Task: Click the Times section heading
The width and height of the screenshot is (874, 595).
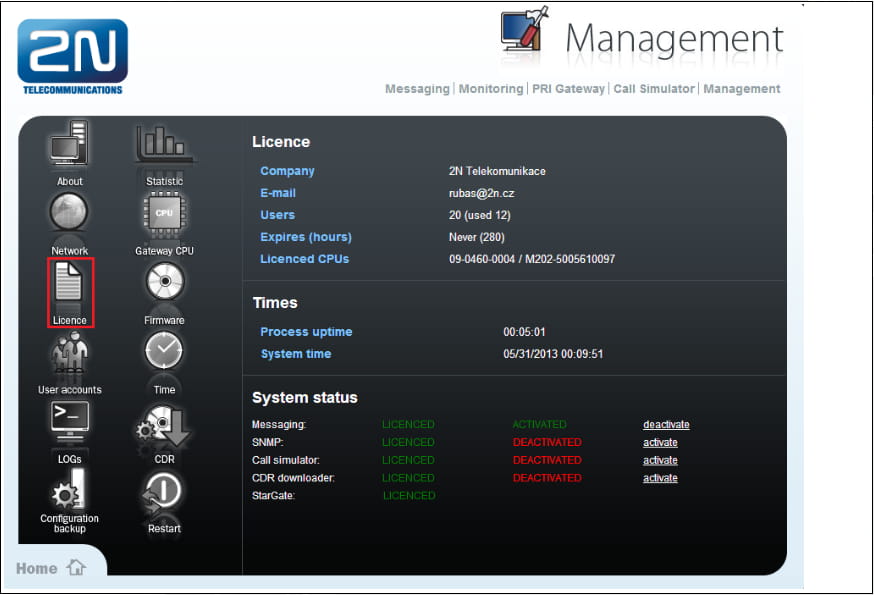Action: [x=275, y=303]
